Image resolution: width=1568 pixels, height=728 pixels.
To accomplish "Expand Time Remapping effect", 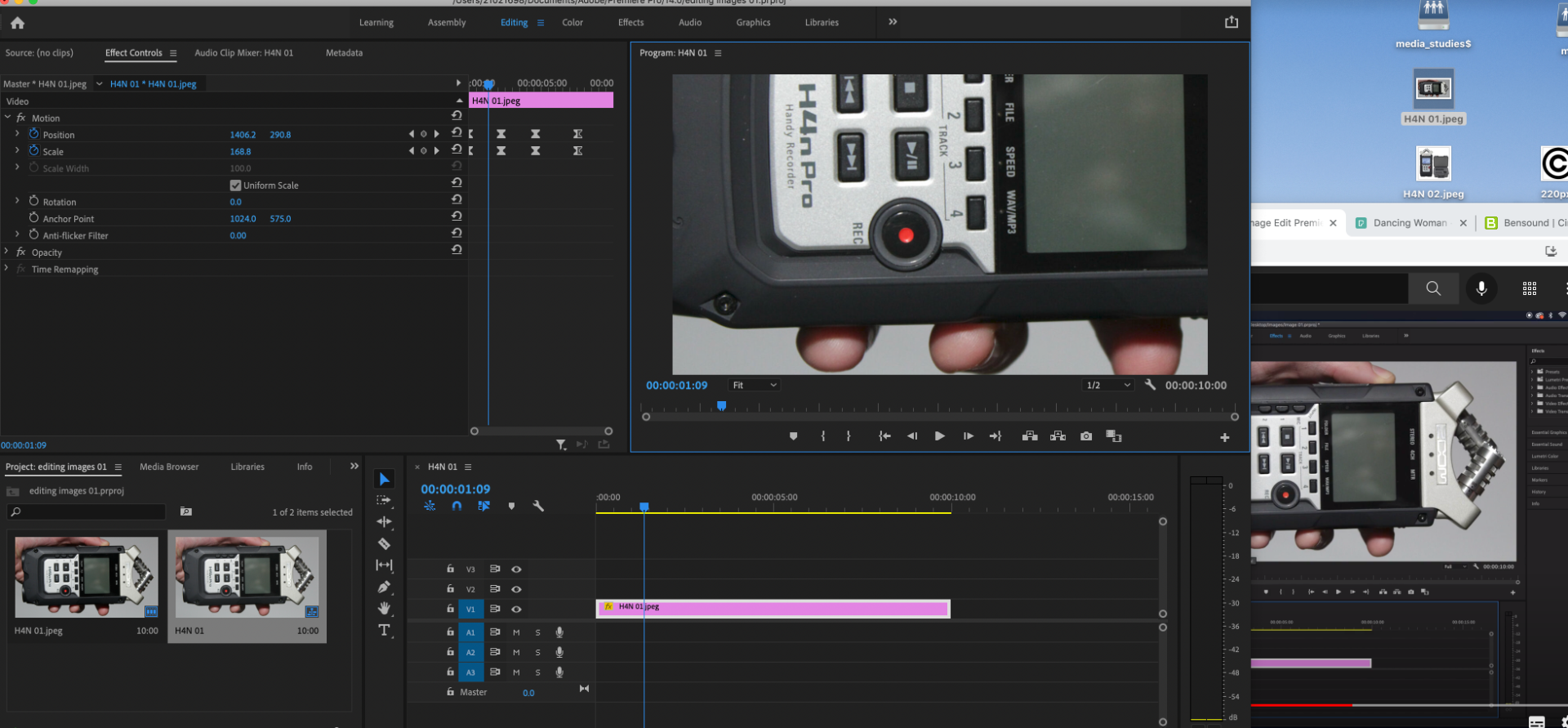I will click(7, 268).
